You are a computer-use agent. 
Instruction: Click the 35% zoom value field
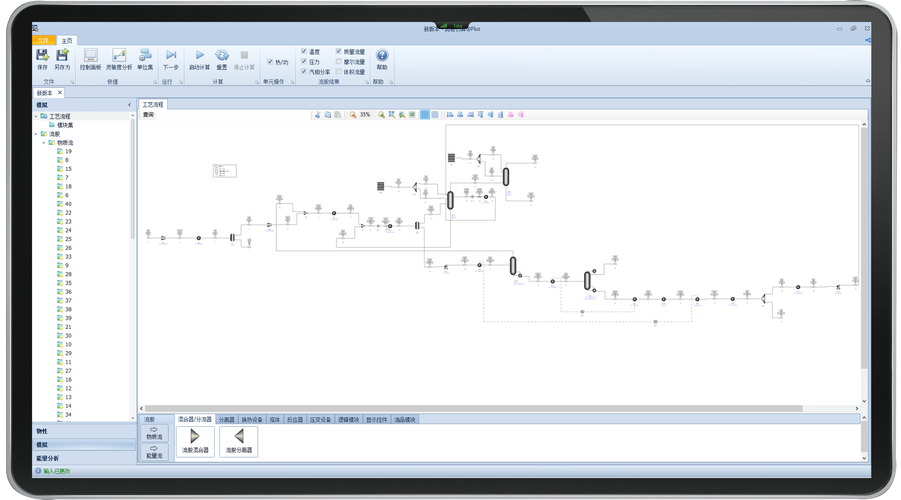click(365, 115)
